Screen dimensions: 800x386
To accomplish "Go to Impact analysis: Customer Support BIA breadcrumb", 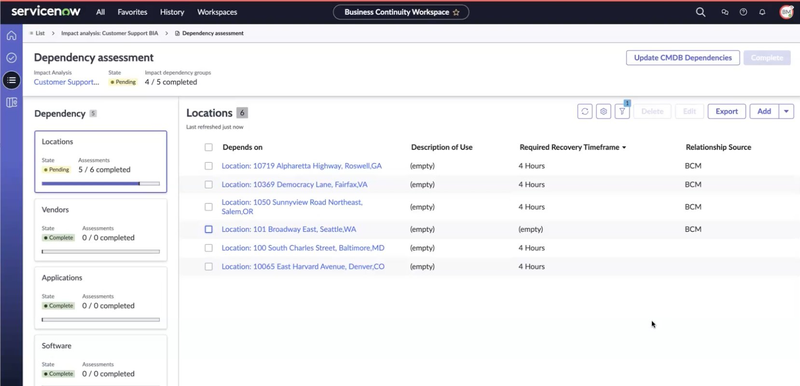I will click(110, 33).
